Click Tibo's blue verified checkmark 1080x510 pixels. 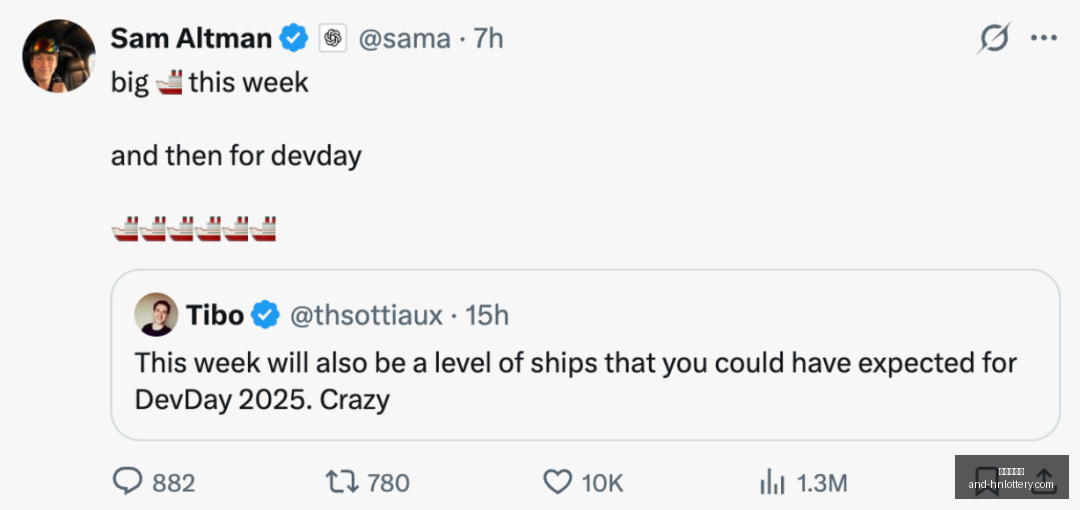pos(264,315)
